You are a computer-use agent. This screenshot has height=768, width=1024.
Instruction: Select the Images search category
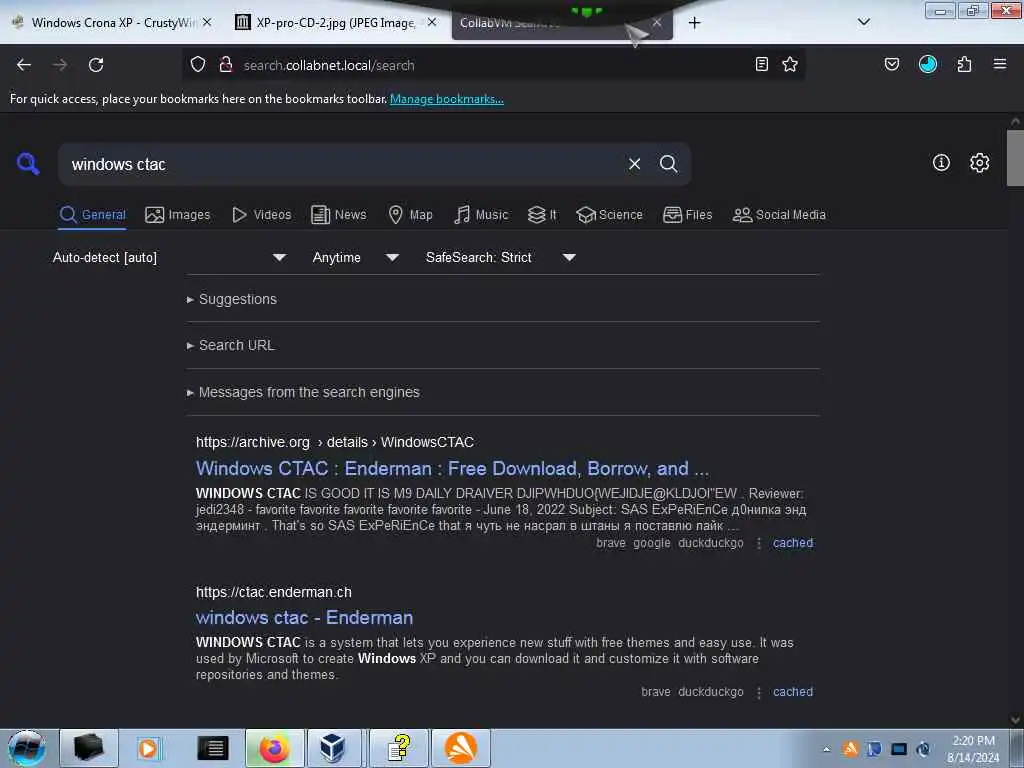click(178, 215)
